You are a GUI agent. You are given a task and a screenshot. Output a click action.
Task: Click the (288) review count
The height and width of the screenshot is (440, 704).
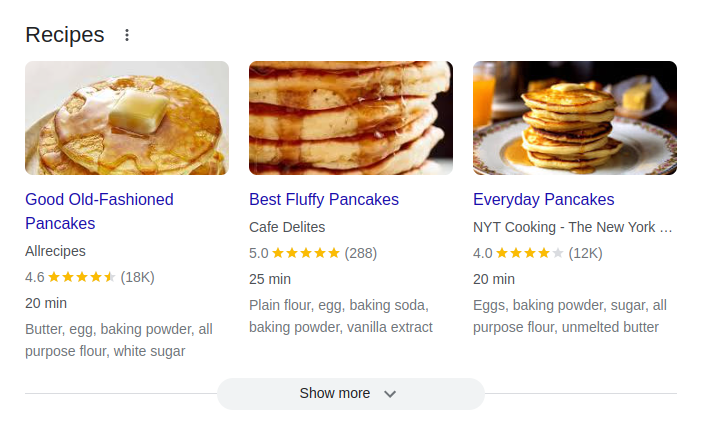coord(361,253)
